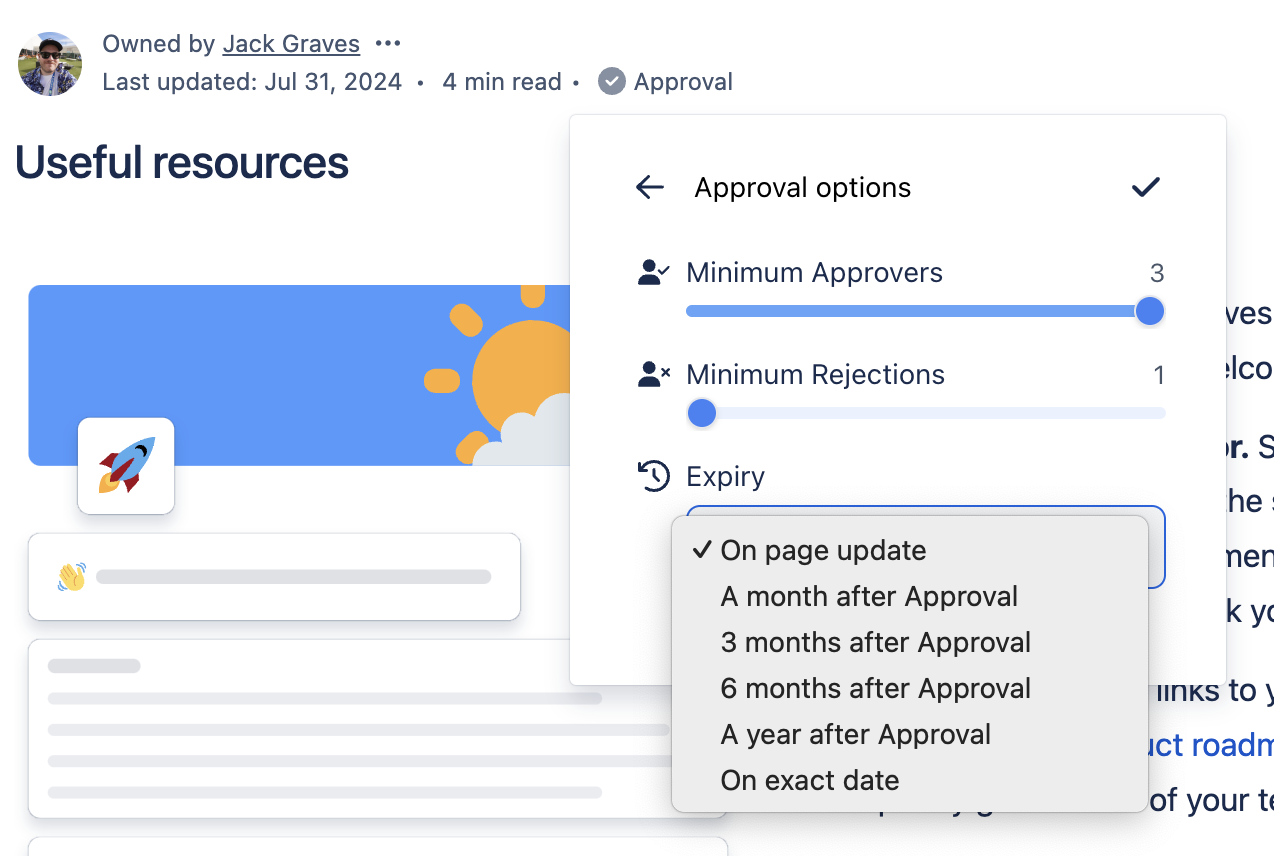Image resolution: width=1274 pixels, height=856 pixels.
Task: Click the Minimum Rejections slider handle
Action: 702,413
